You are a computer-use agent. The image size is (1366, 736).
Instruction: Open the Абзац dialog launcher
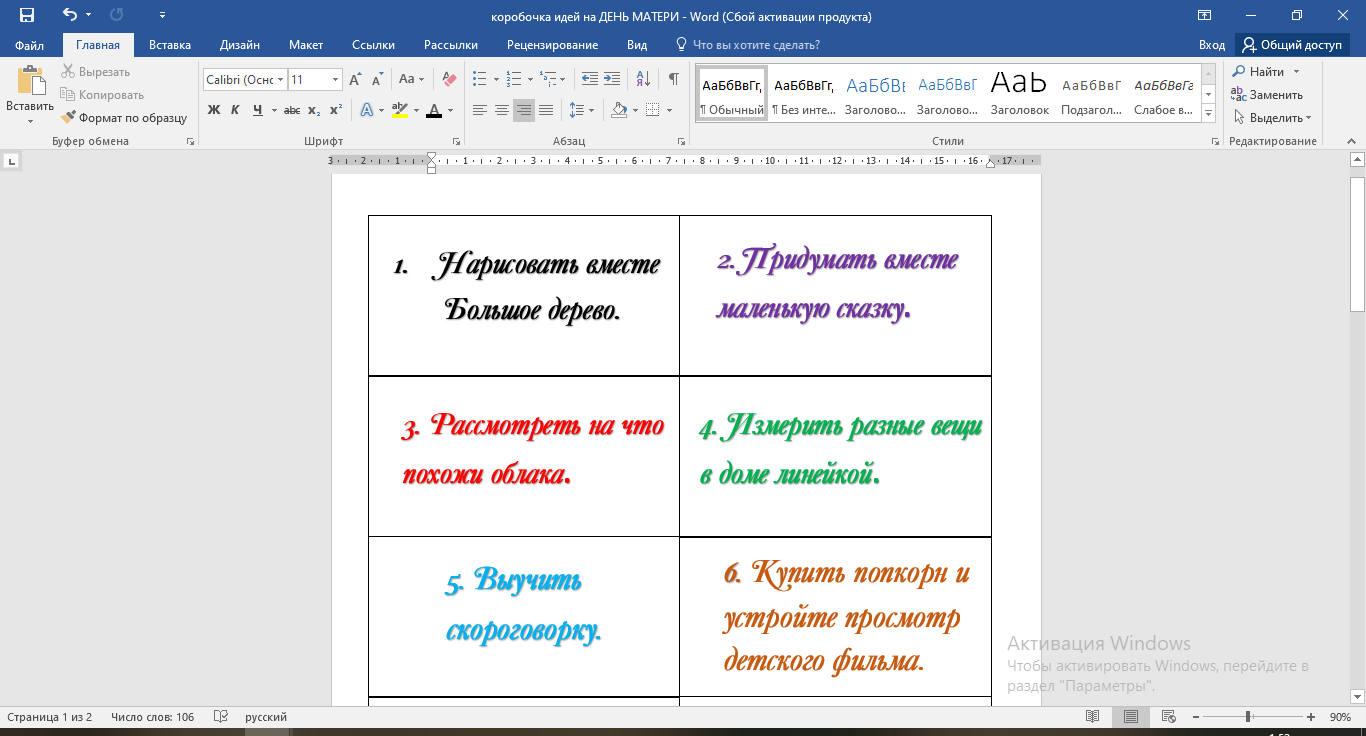point(683,142)
